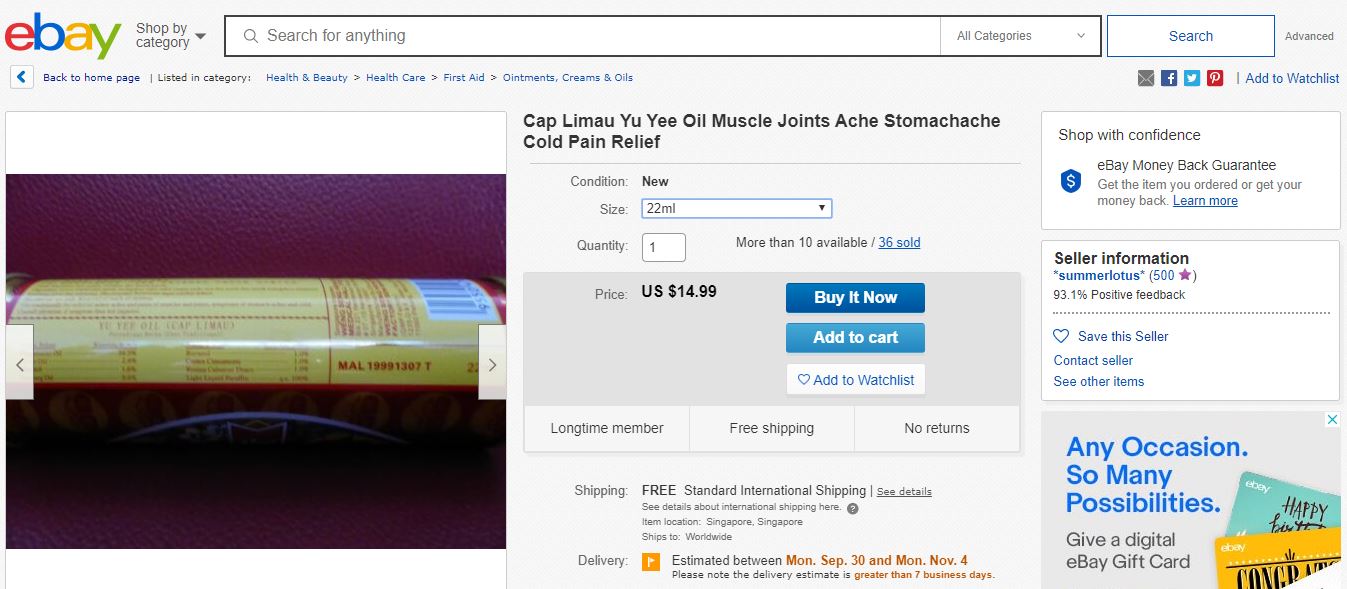Viewport: 1347px width, 589px height.
Task: Share listing on Facebook
Action: point(1169,78)
